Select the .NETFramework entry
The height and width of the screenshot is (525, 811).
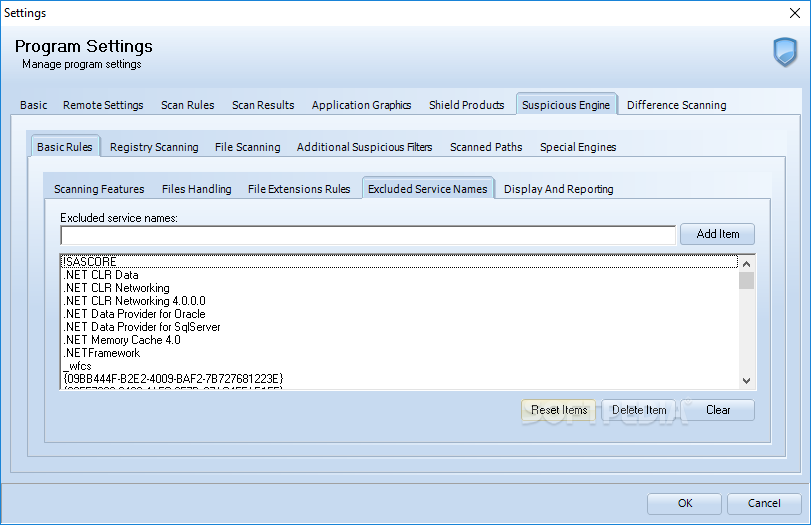click(400, 353)
